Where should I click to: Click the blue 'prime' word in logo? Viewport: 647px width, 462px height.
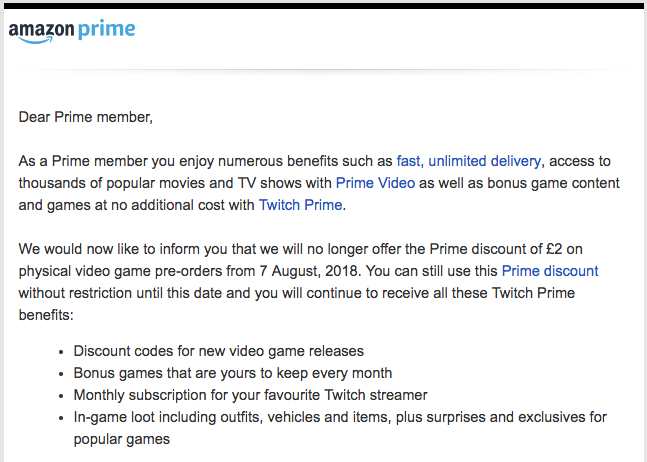click(106, 30)
